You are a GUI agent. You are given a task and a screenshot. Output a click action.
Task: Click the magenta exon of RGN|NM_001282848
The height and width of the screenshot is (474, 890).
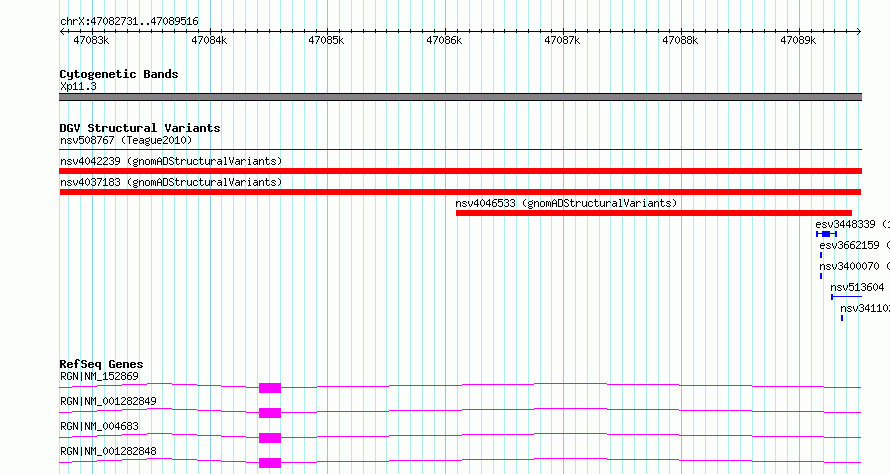pyautogui.click(x=270, y=463)
